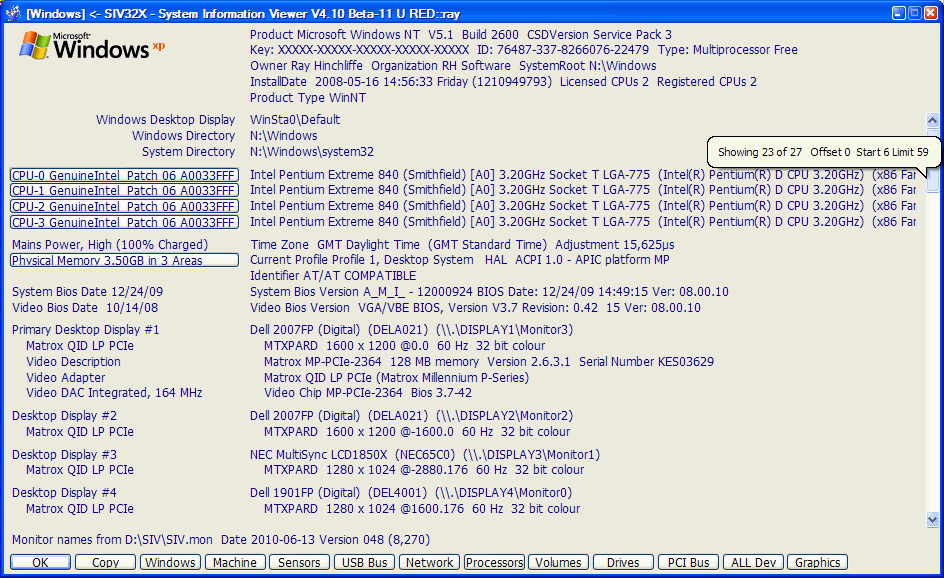Screen dimensions: 944x578
Task: Click the scrollbar up arrow
Action: click(933, 120)
